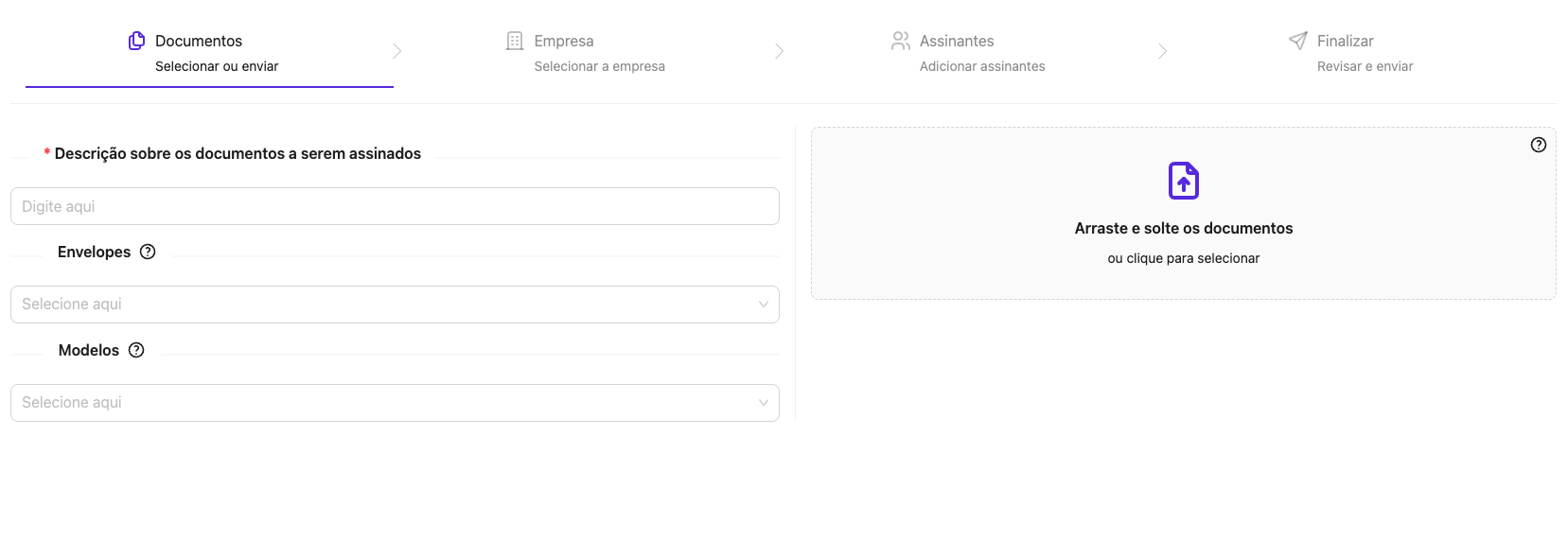Image resolution: width=1568 pixels, height=558 pixels.
Task: Click the 'Digite aqui' description field
Action: click(x=395, y=205)
